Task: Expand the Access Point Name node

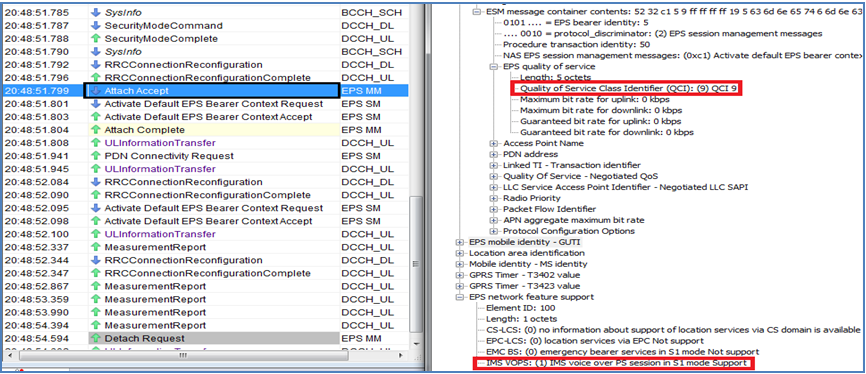Action: click(x=493, y=143)
